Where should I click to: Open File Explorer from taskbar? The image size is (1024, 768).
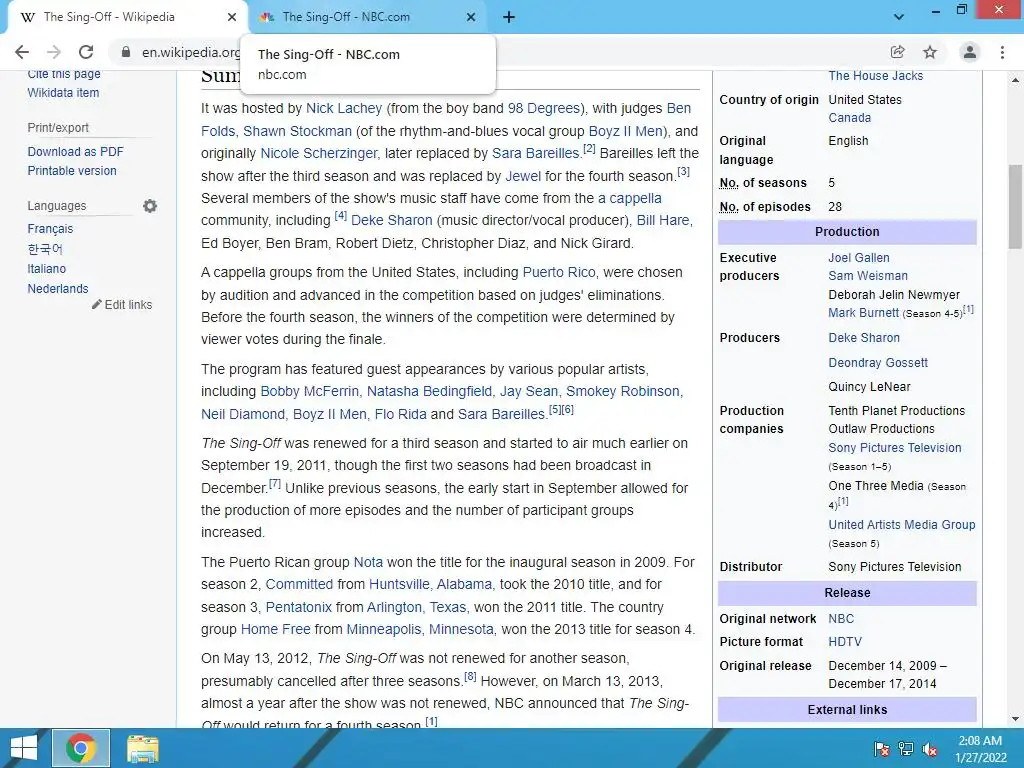[x=142, y=748]
